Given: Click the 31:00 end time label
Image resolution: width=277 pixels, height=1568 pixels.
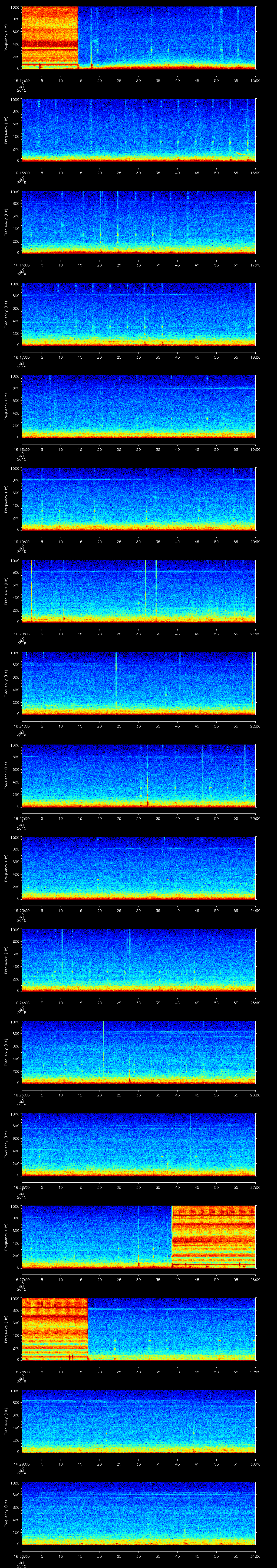Looking at the screenshot, I should click(255, 1556).
